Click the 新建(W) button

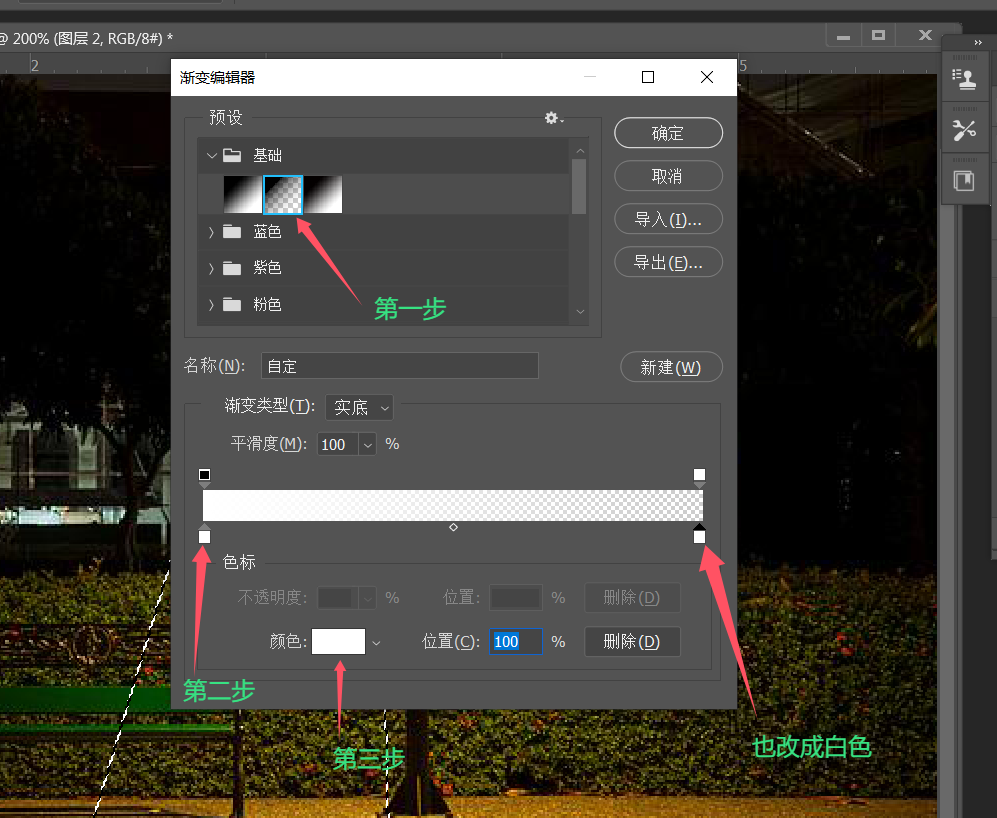pyautogui.click(x=671, y=367)
